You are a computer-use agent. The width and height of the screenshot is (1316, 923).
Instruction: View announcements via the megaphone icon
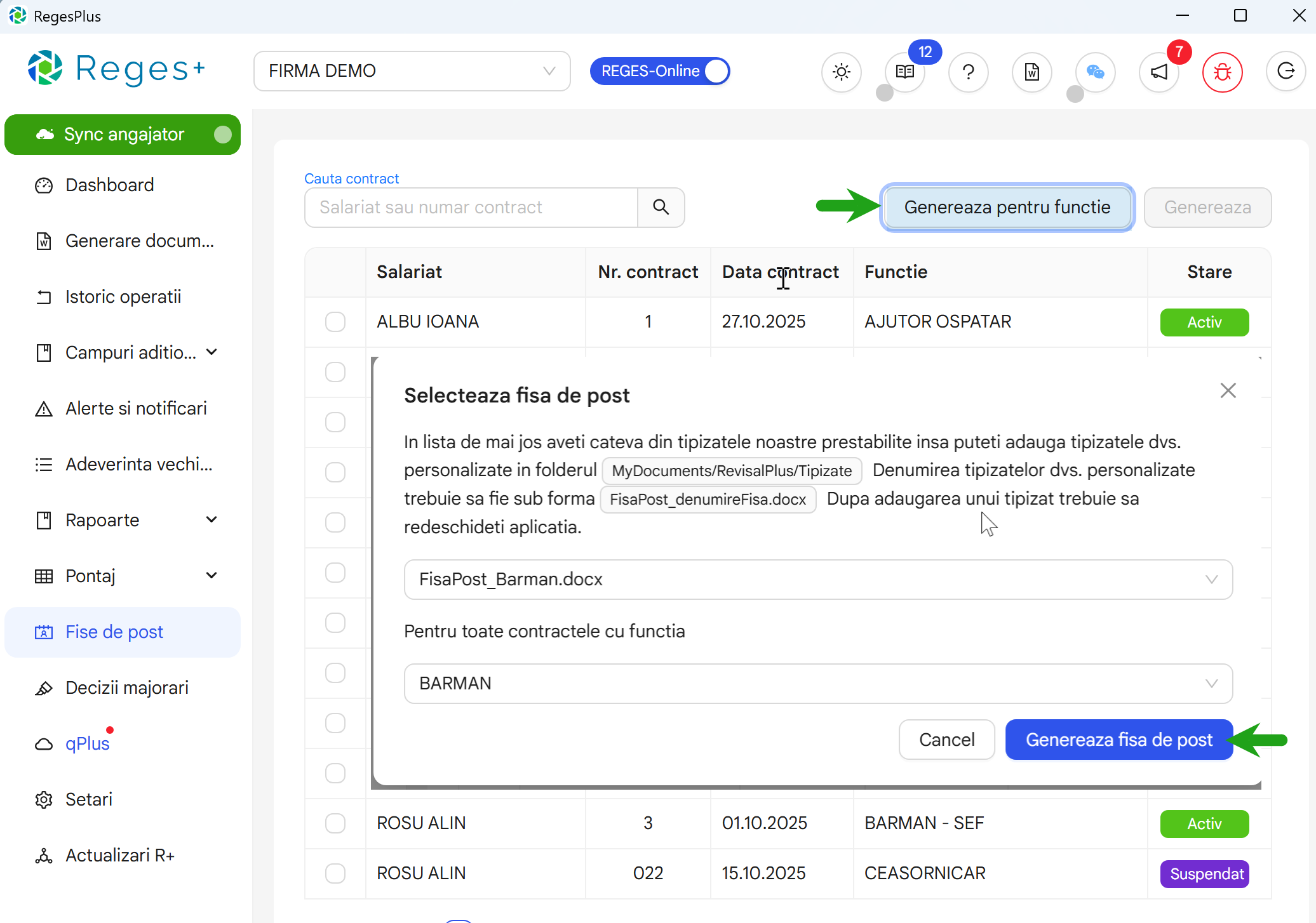pyautogui.click(x=1158, y=72)
